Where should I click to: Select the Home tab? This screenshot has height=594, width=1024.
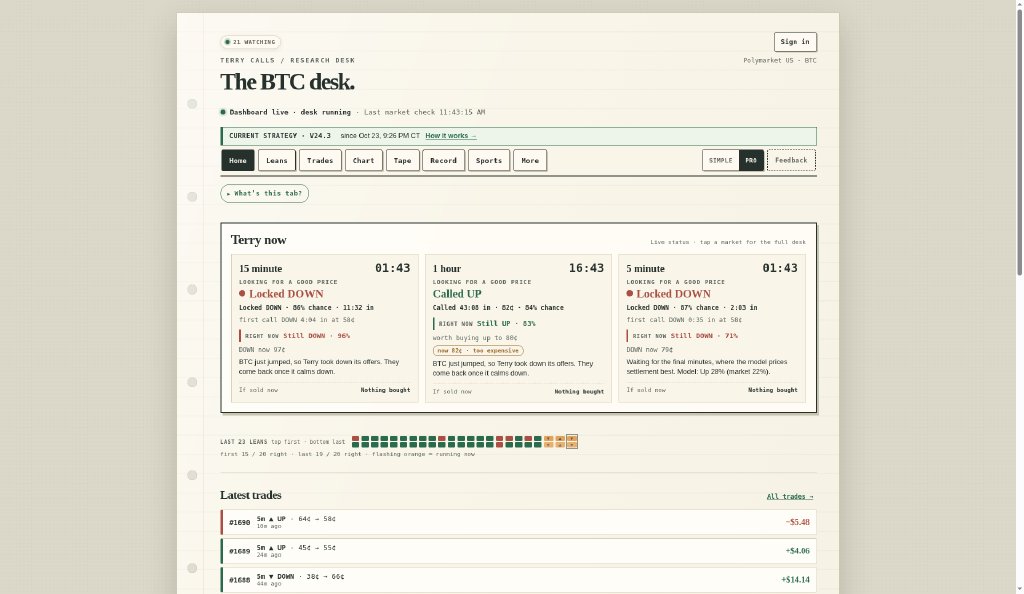click(x=238, y=161)
